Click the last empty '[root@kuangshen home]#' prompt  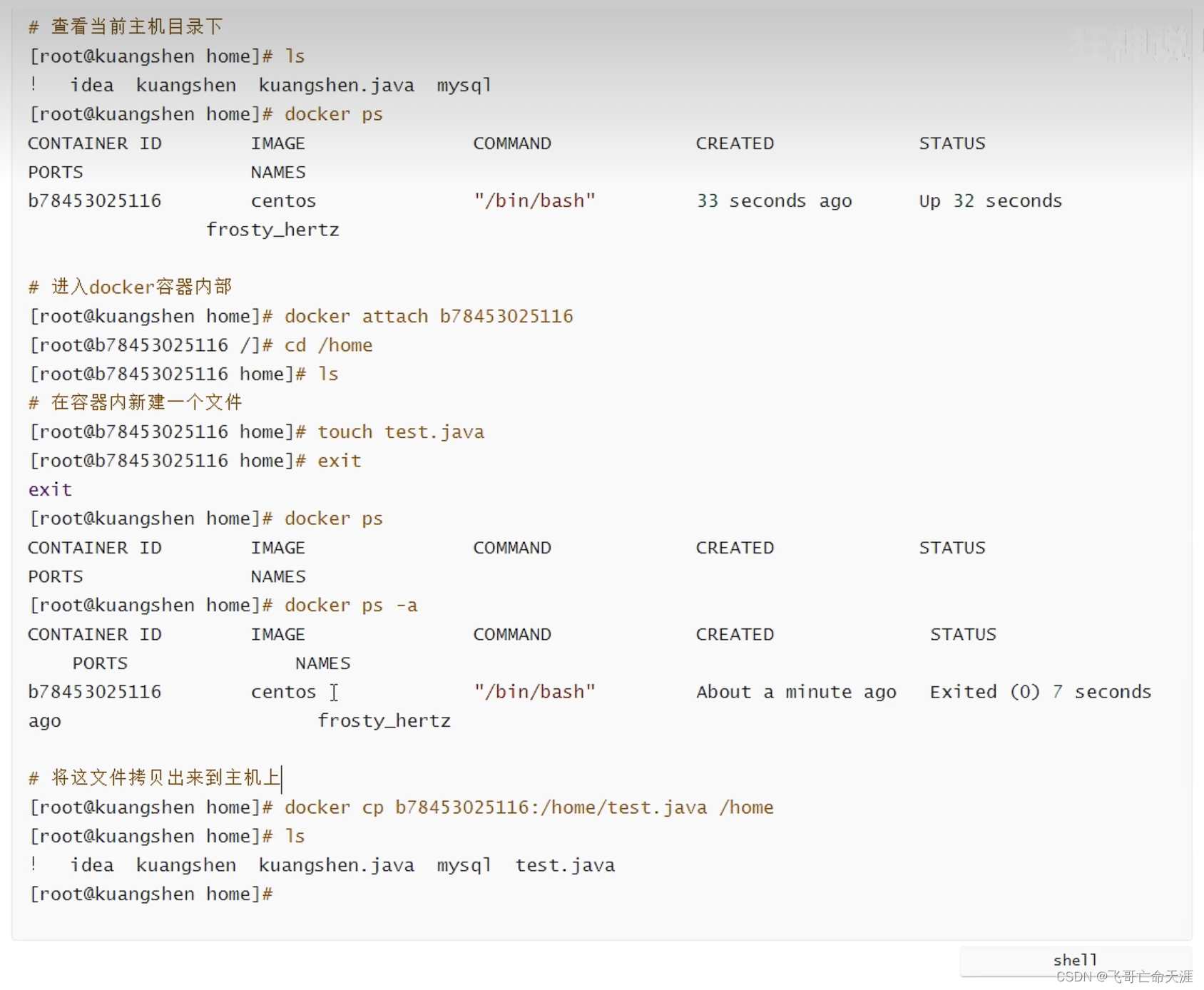click(x=150, y=894)
